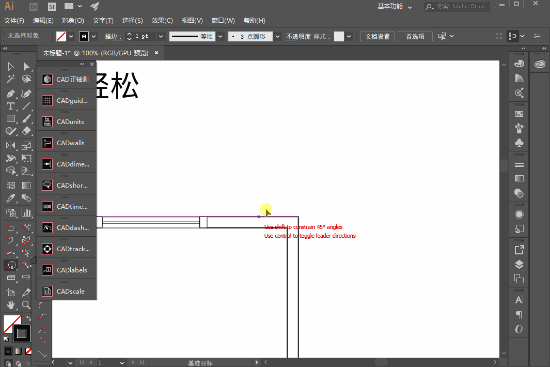Image resolution: width=550 pixels, height=367 pixels.
Task: Open the Type (T) menu
Action: coord(103,20)
